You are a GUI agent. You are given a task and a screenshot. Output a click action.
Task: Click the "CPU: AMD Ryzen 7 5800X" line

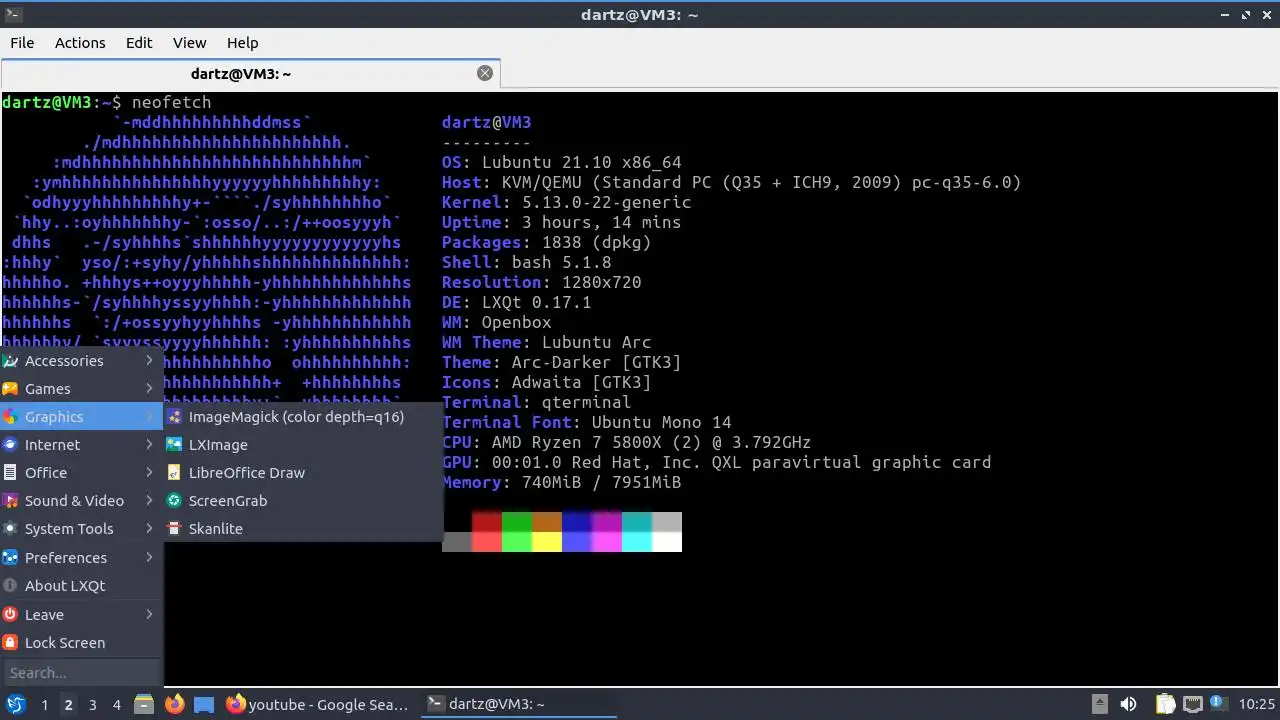(x=627, y=442)
